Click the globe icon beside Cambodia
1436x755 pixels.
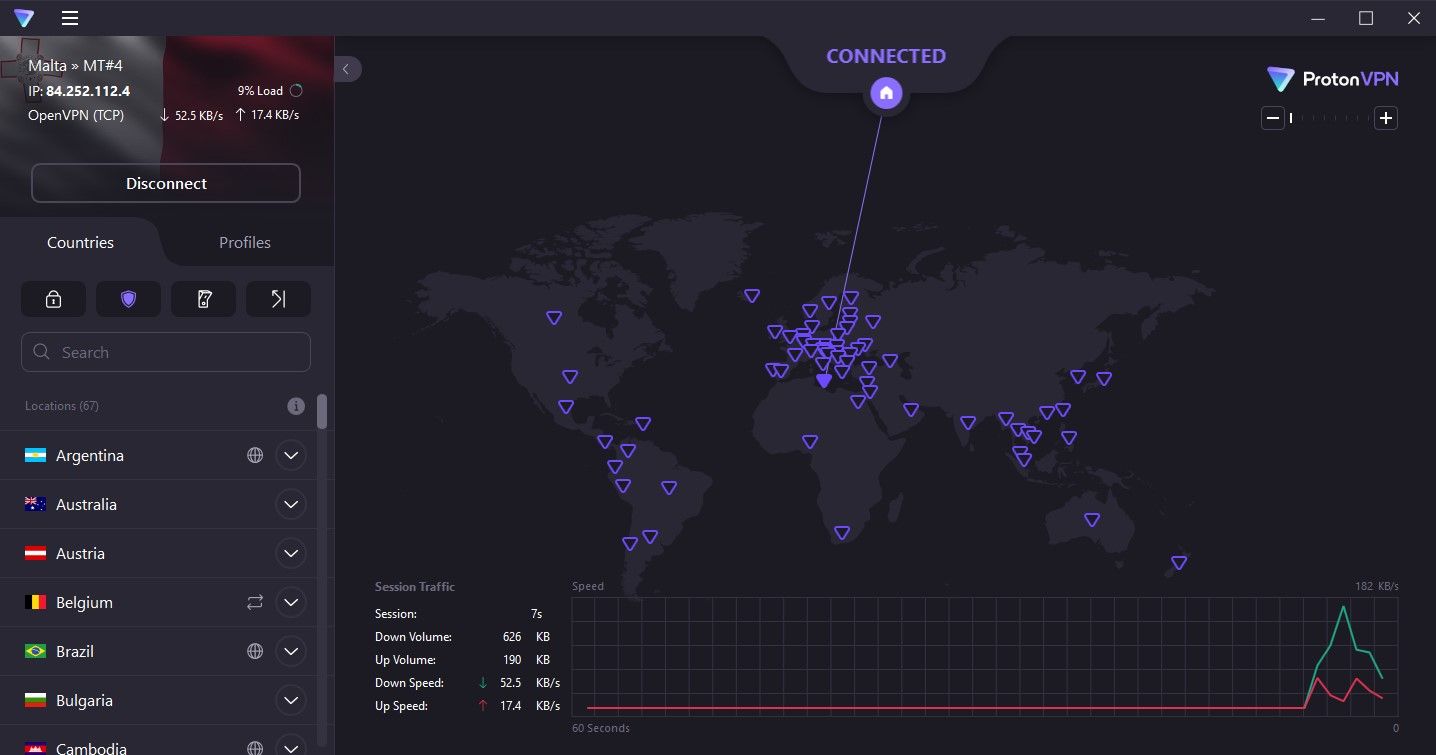point(254,746)
